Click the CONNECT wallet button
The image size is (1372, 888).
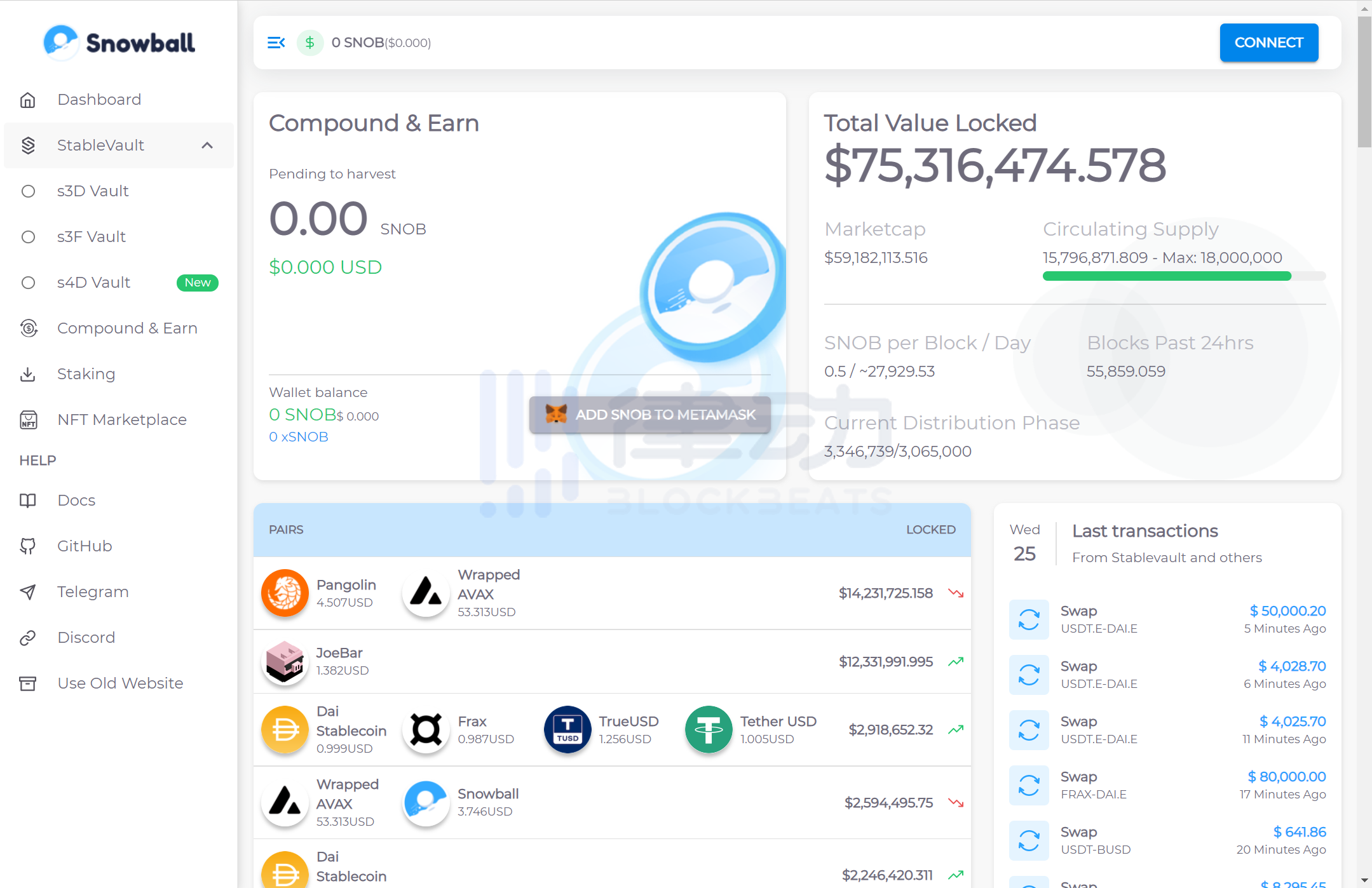tap(1269, 43)
